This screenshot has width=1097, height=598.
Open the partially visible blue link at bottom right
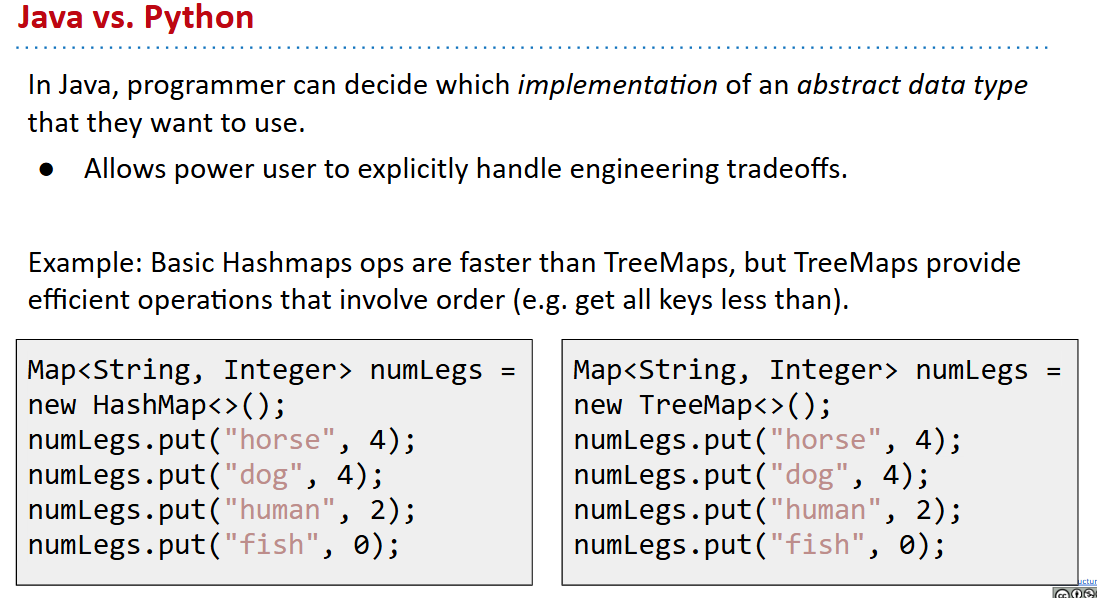pos(1088,581)
